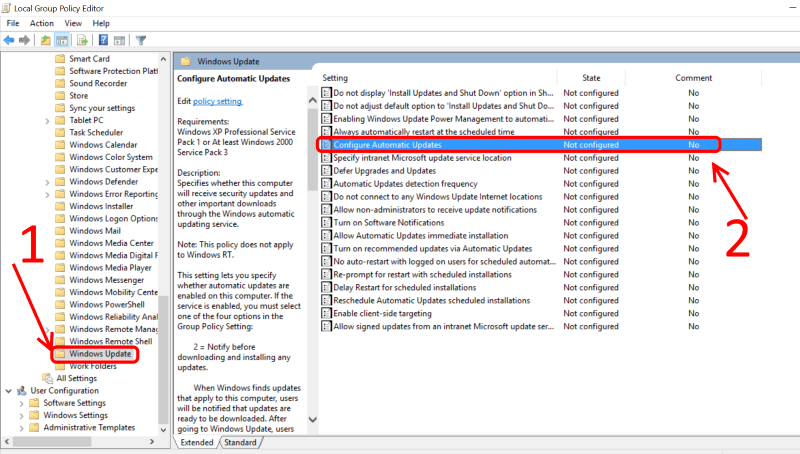Click the Back arrow toolbar icon
Viewport: 800px width, 454px height.
tap(9, 40)
